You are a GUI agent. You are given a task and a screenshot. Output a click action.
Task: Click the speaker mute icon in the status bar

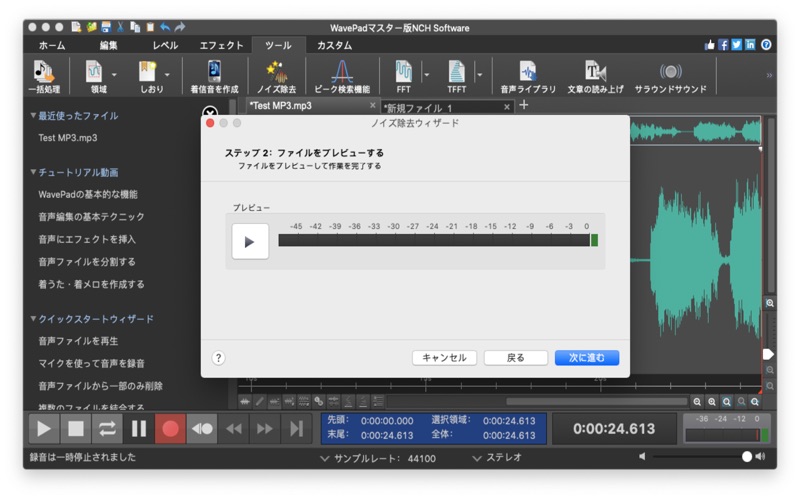642,457
